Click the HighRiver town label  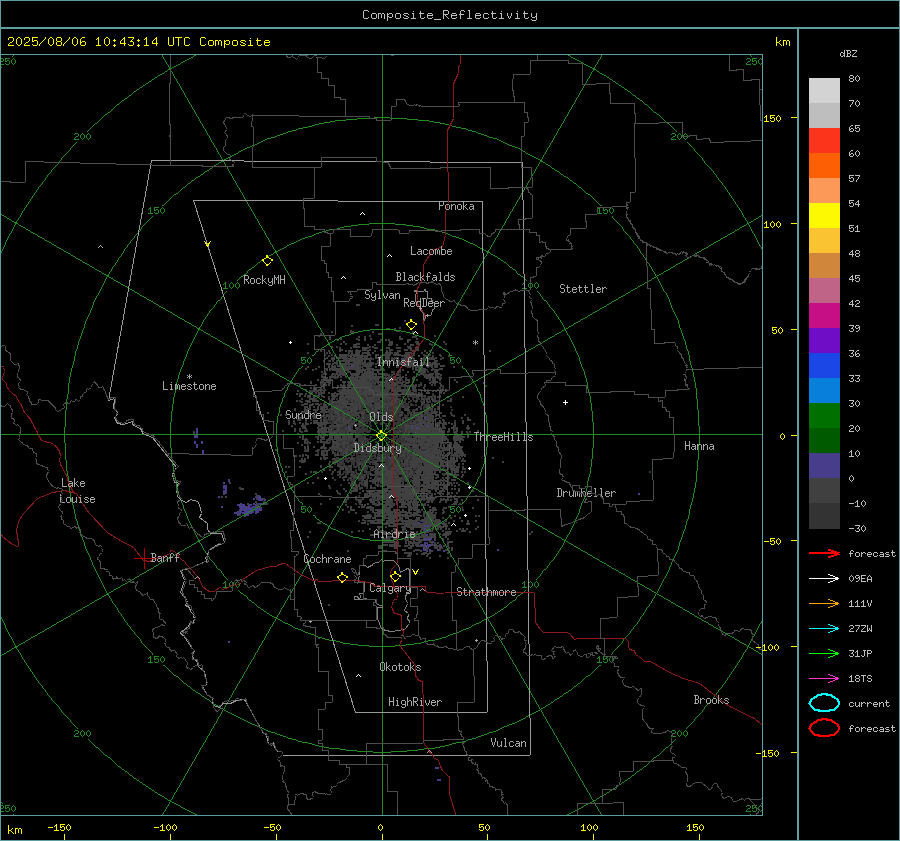[x=414, y=702]
